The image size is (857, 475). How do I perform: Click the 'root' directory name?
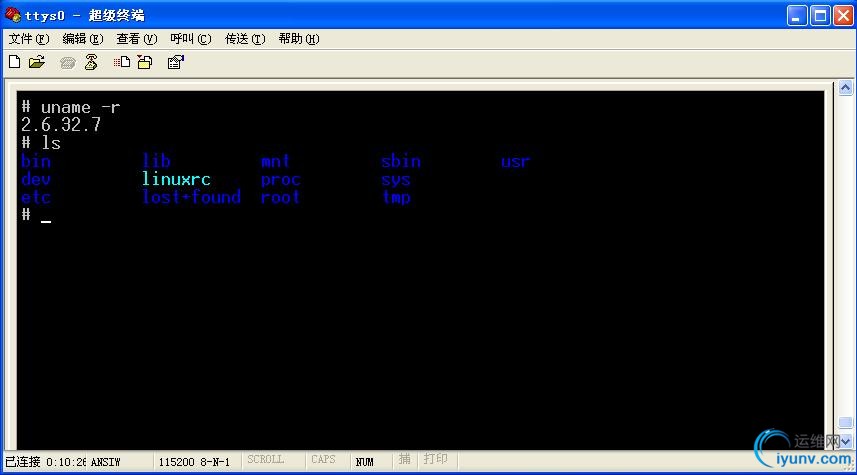coord(280,197)
